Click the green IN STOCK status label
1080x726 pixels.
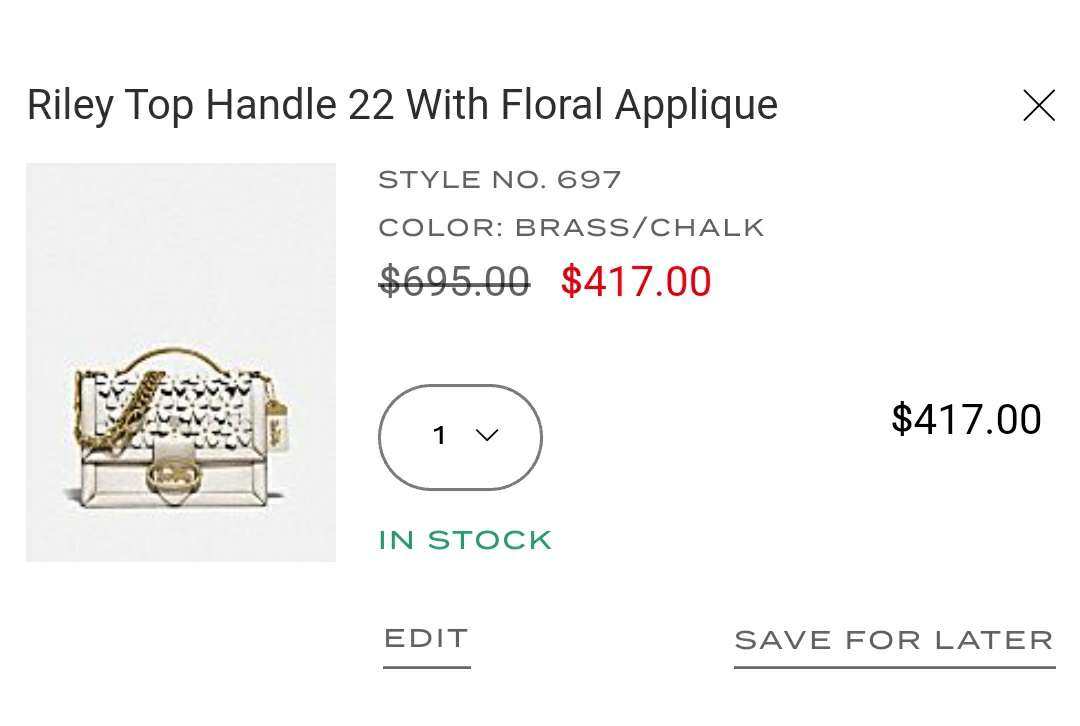pyautogui.click(x=466, y=540)
